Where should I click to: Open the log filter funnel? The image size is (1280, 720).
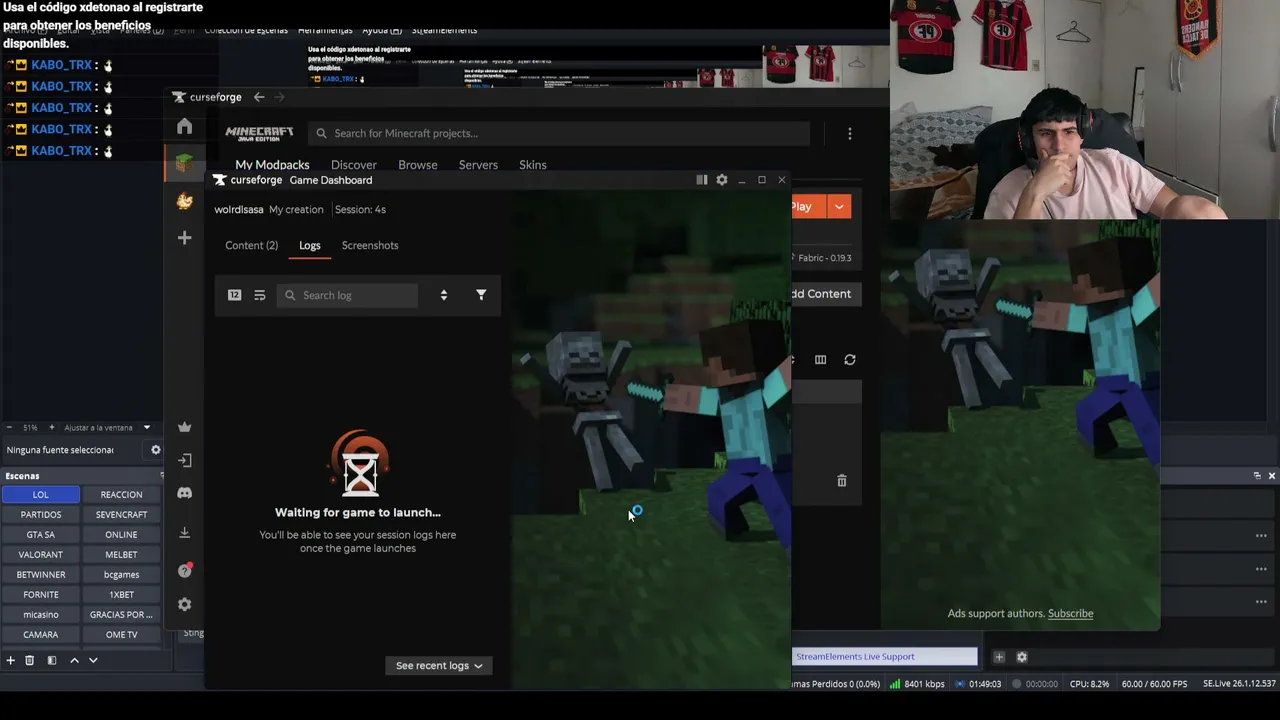[481, 295]
